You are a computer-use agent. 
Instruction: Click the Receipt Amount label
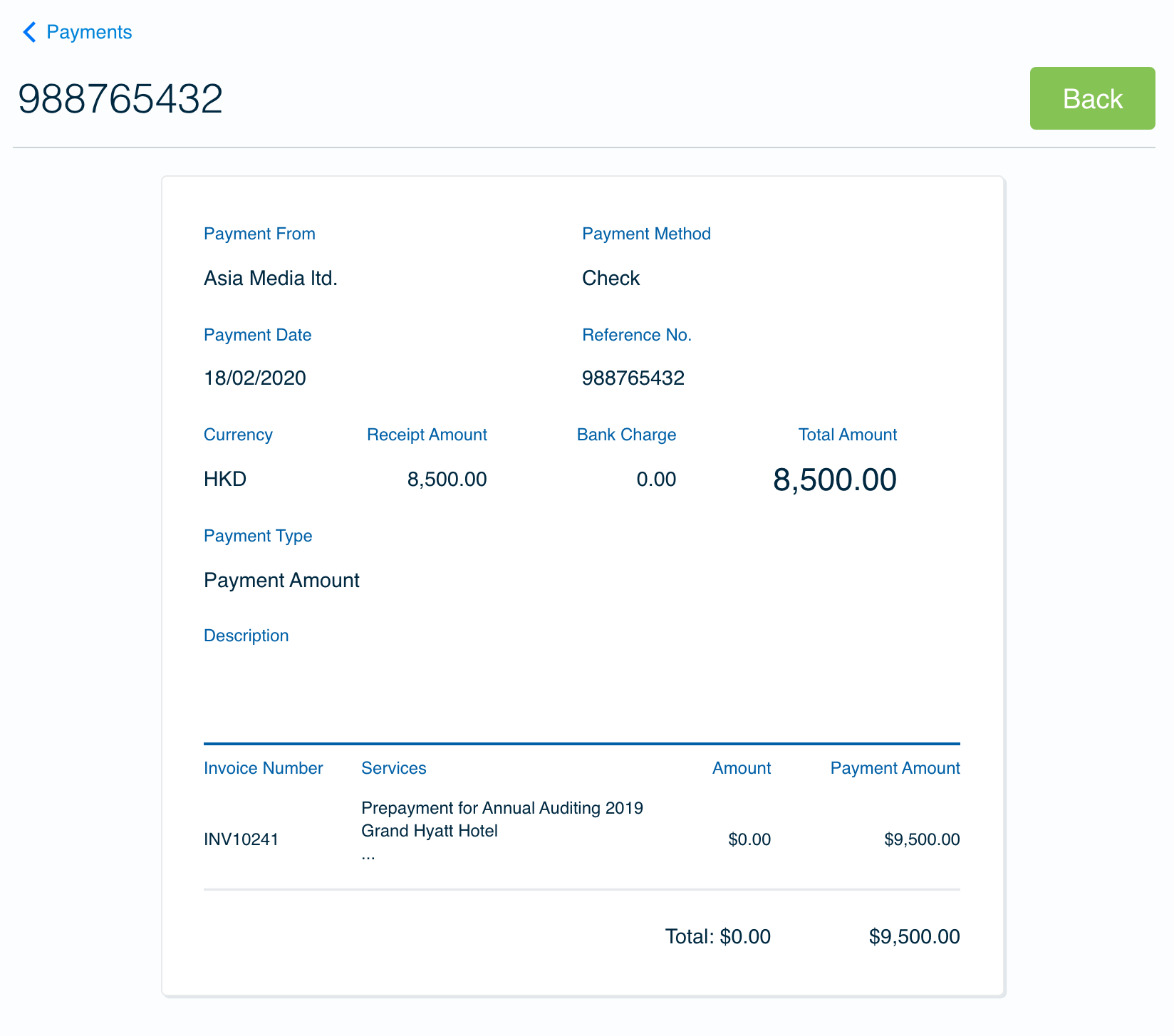coord(427,435)
